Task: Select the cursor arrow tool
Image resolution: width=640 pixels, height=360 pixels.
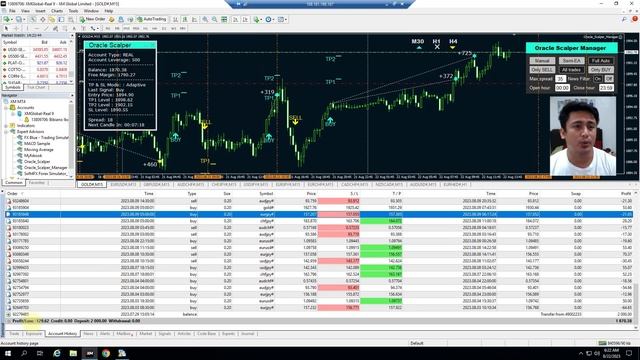Action: click(6, 29)
